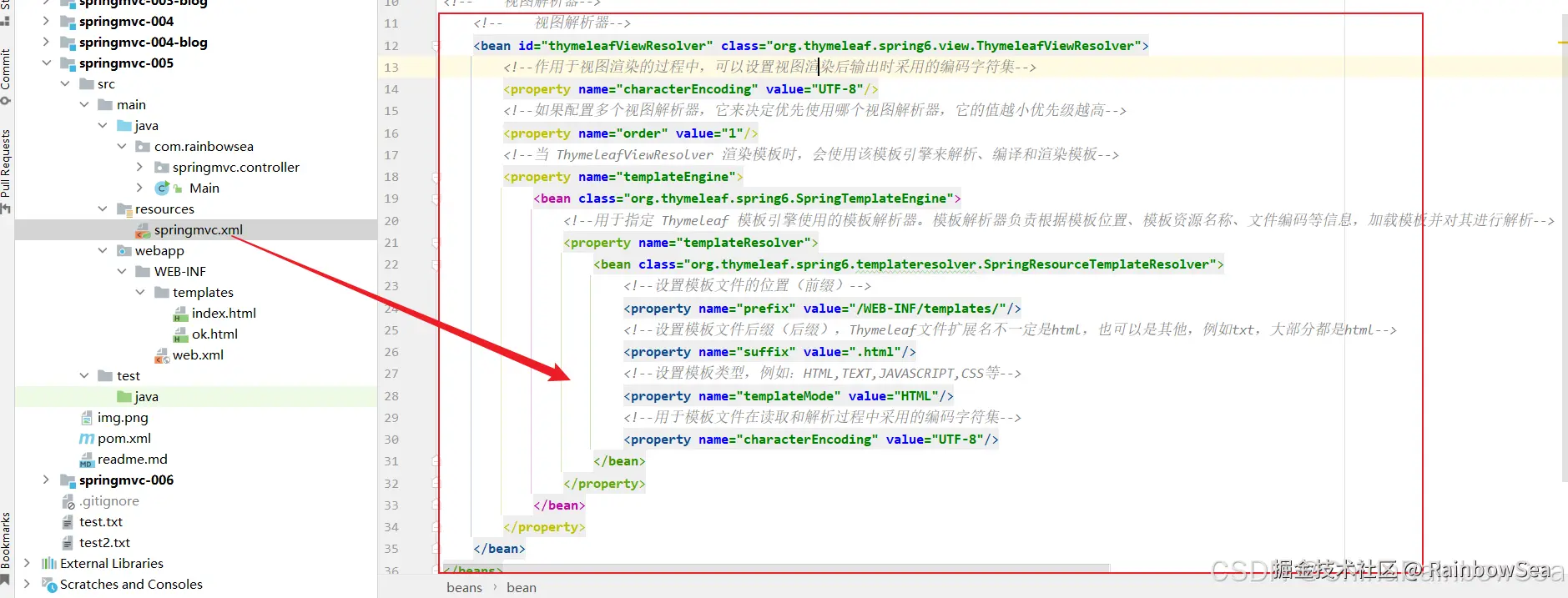Open web.xml under WEB-INF
The height and width of the screenshot is (598, 1568).
(198, 354)
